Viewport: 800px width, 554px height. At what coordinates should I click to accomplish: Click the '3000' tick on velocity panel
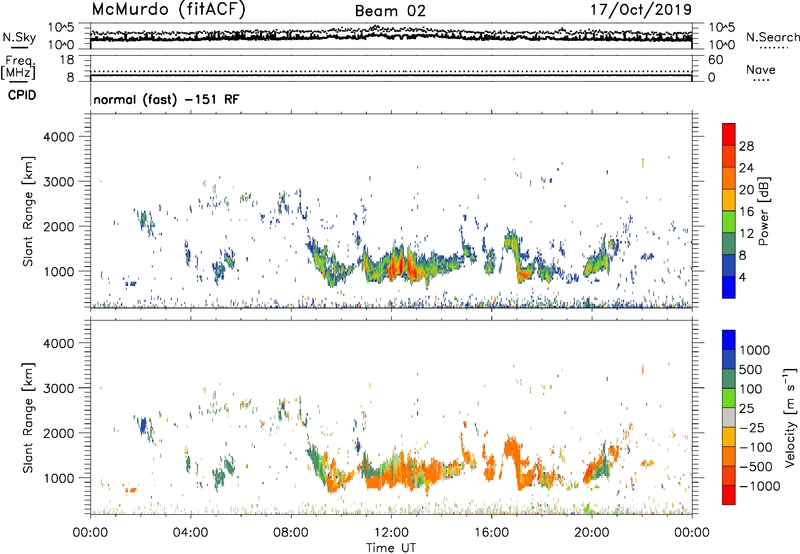click(58, 388)
